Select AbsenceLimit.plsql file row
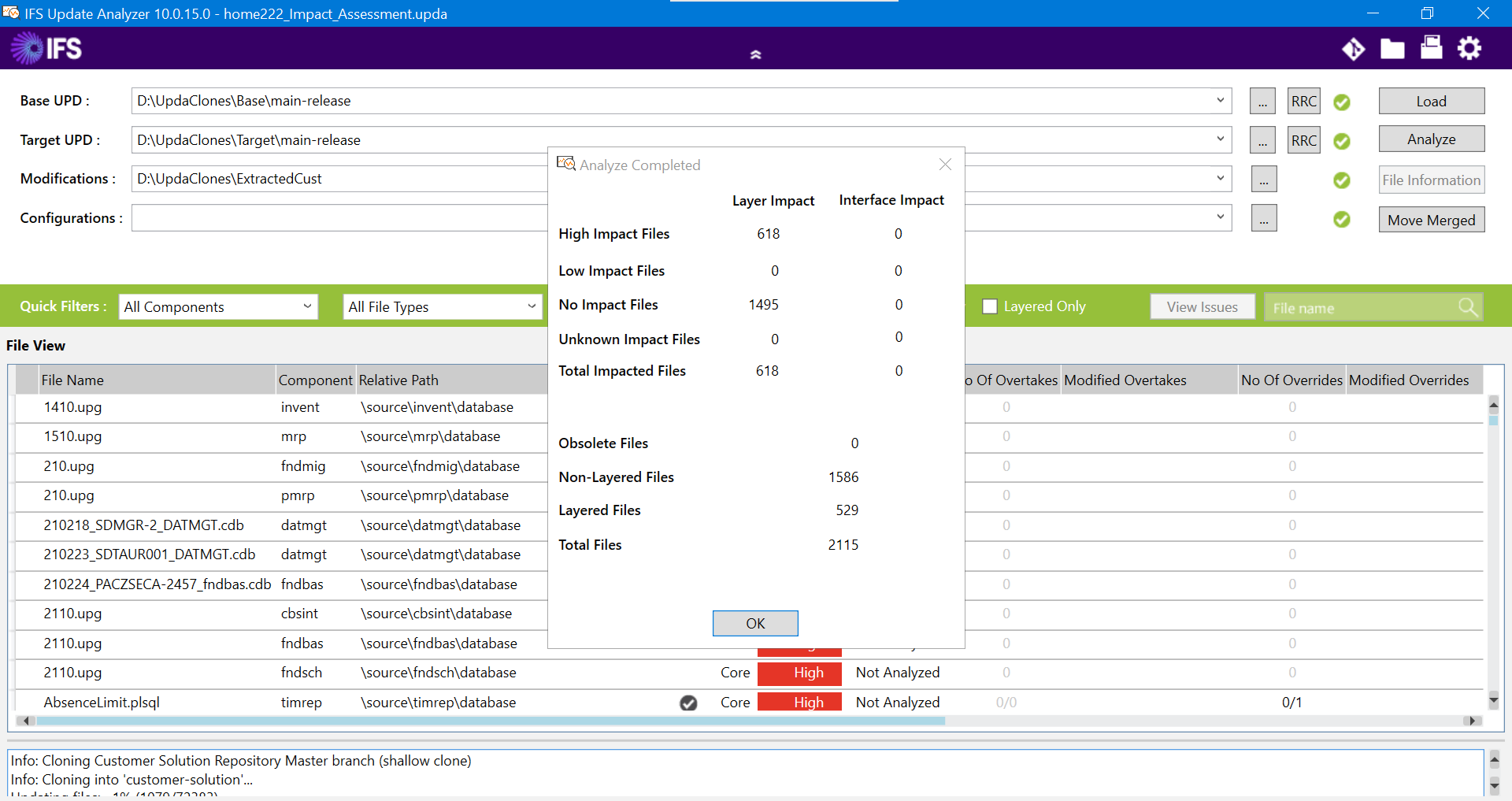1512x801 pixels. click(748, 703)
